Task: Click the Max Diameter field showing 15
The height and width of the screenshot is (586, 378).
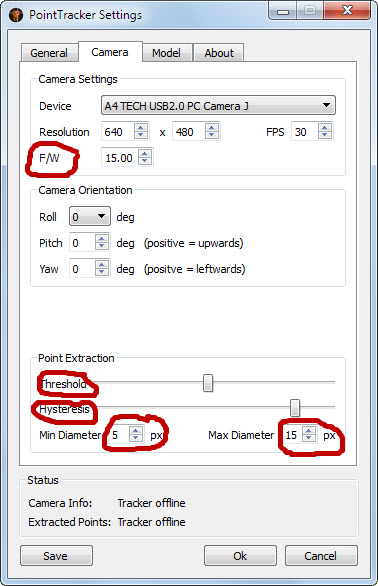Action: tap(292, 435)
